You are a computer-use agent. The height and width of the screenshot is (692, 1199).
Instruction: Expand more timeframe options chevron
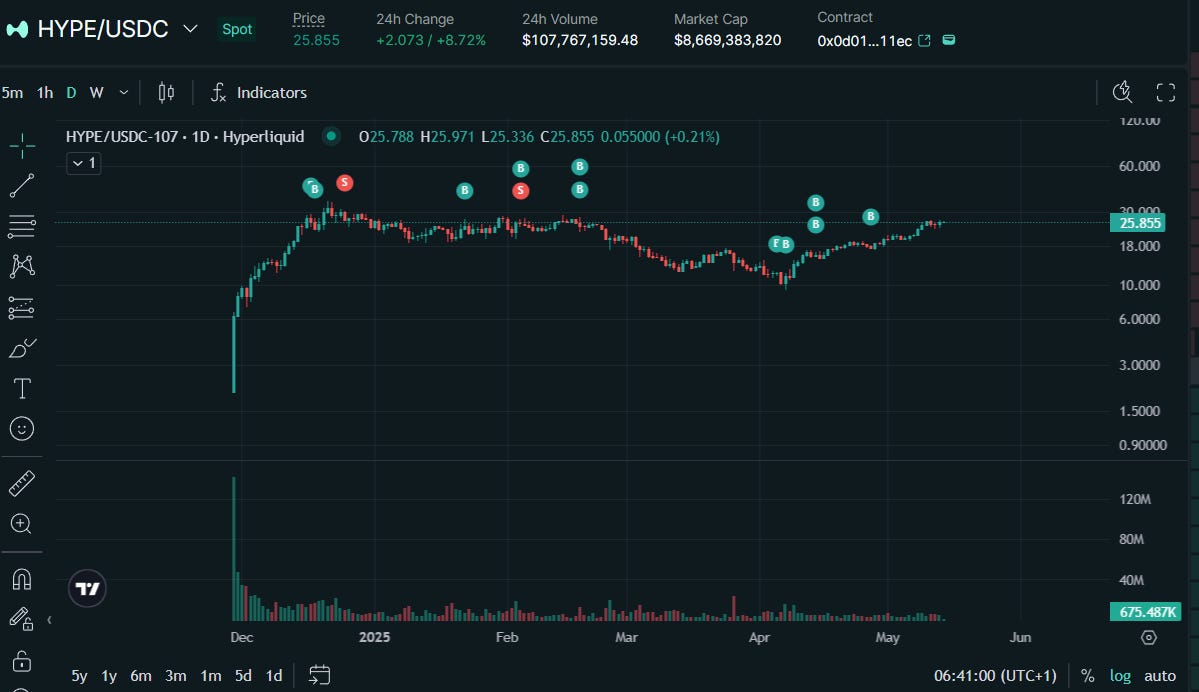coord(124,93)
